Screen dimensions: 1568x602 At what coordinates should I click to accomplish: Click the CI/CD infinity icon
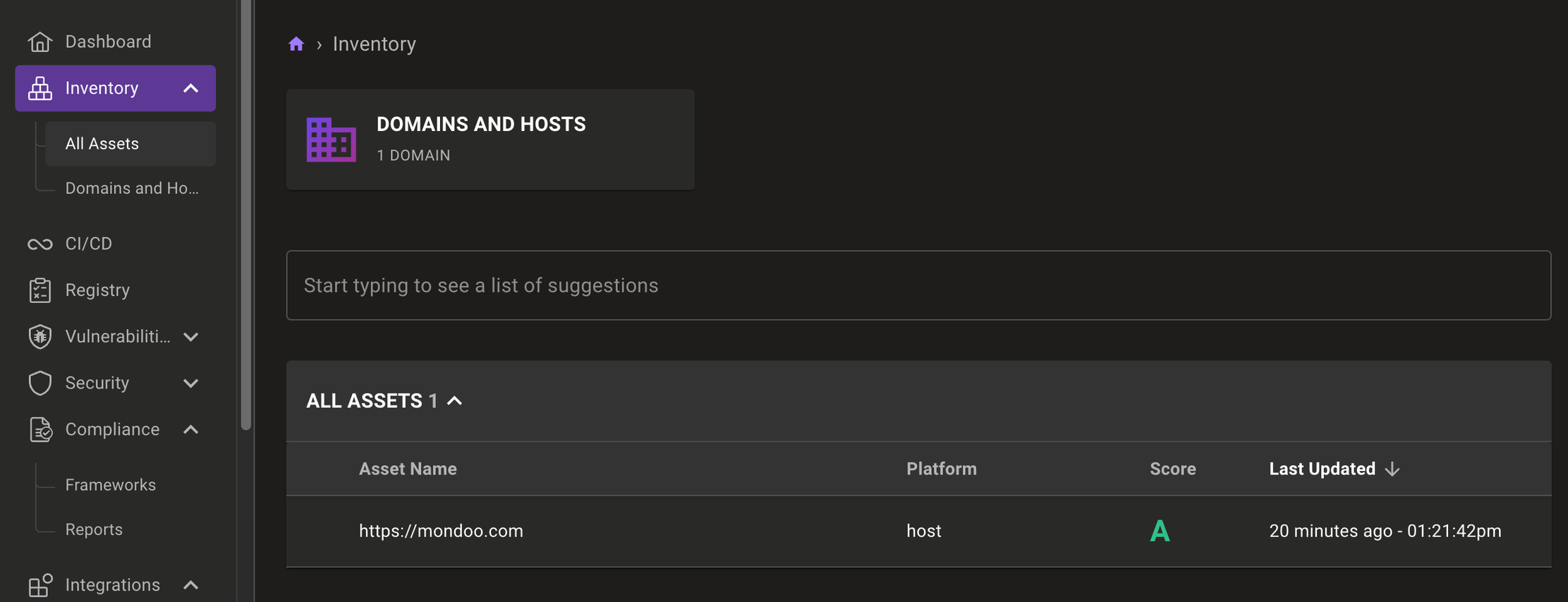click(40, 244)
